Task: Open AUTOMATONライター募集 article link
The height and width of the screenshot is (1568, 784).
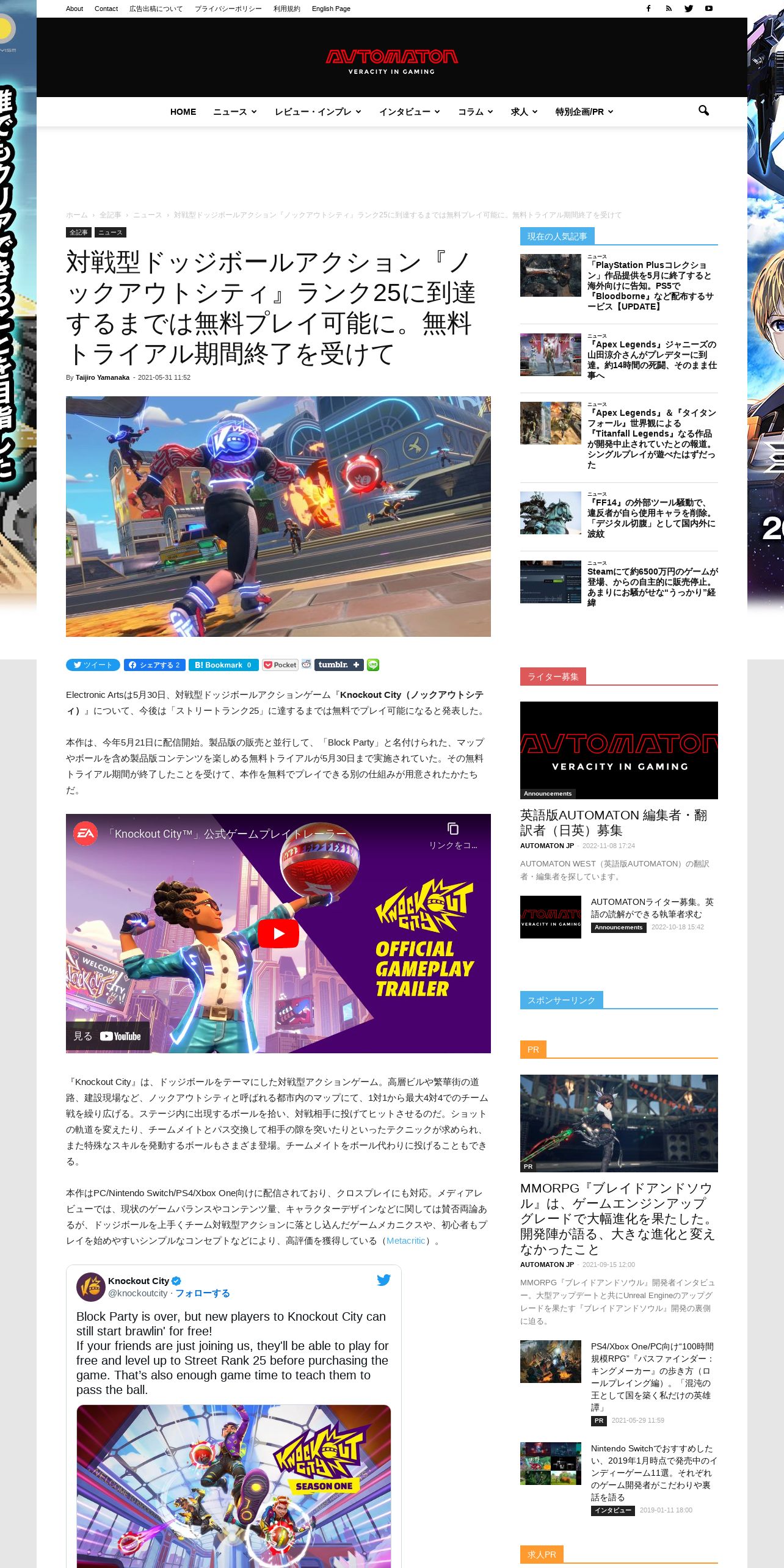Action: 652,908
